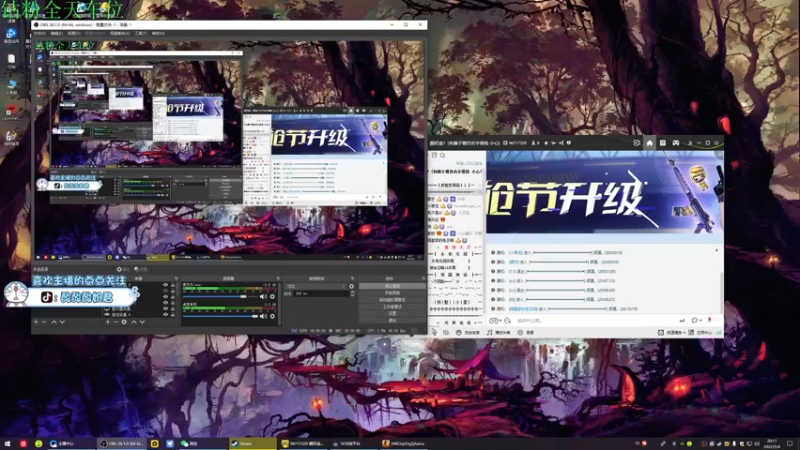Click the gun festival banner in YY
The height and width of the screenshot is (450, 800).
click(605, 192)
